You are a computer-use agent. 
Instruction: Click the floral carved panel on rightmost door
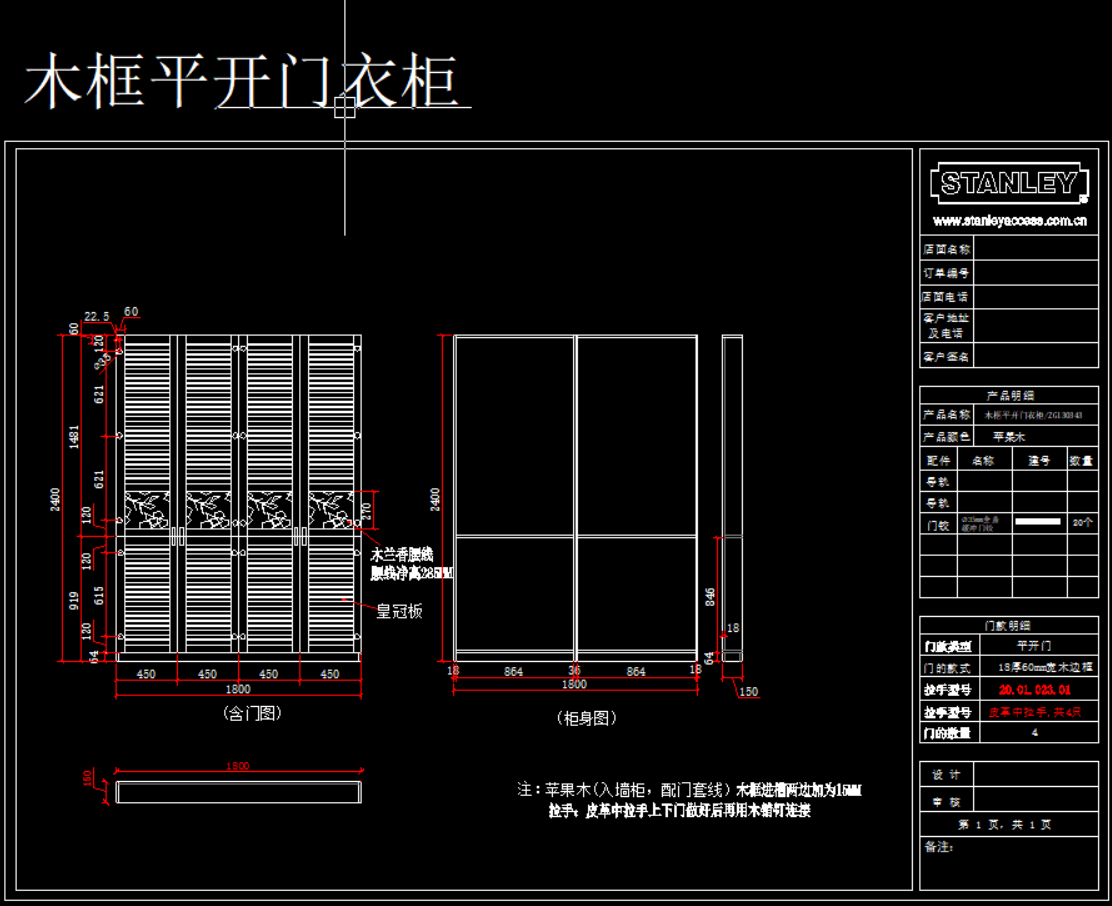coord(331,510)
